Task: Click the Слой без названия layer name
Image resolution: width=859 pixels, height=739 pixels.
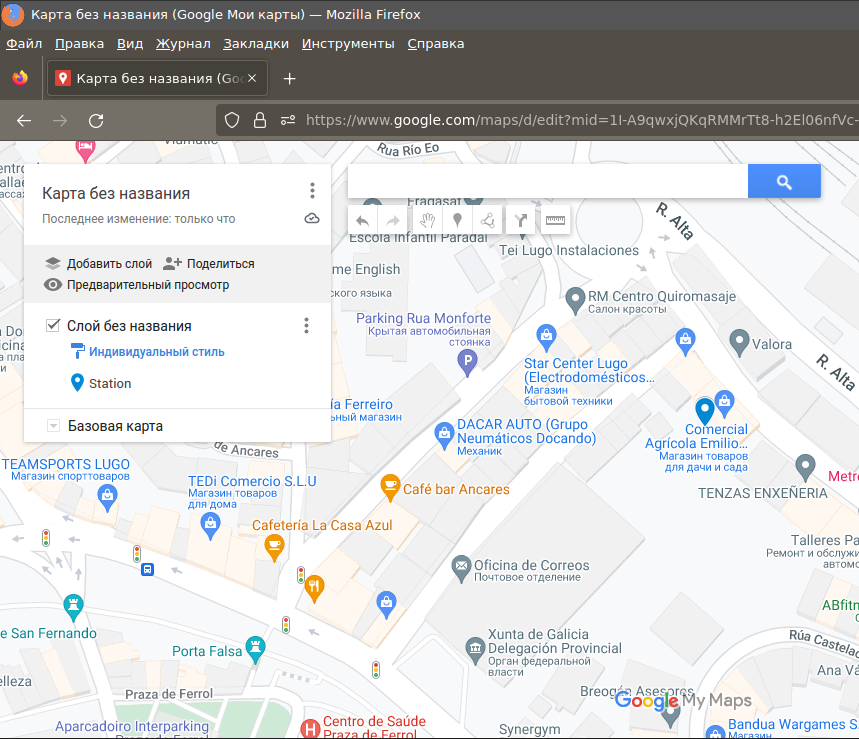Action: [x=129, y=326]
